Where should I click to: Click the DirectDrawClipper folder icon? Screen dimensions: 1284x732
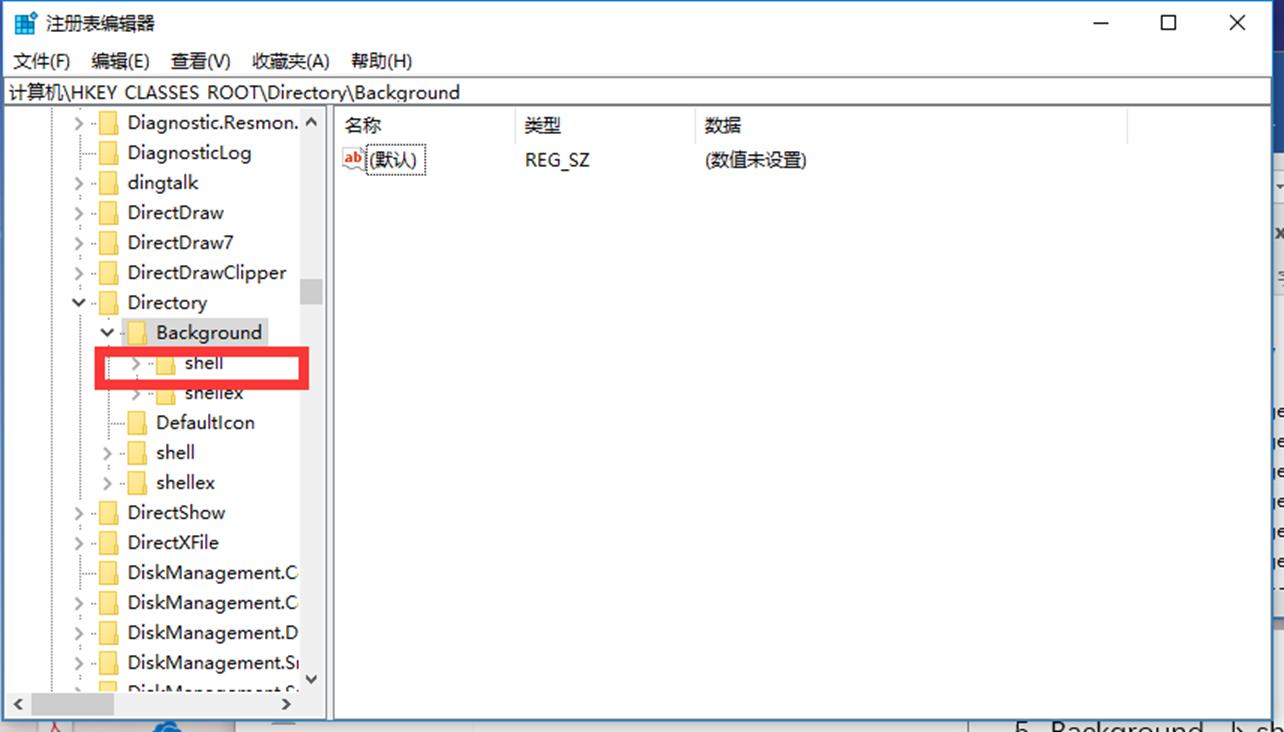(x=109, y=272)
